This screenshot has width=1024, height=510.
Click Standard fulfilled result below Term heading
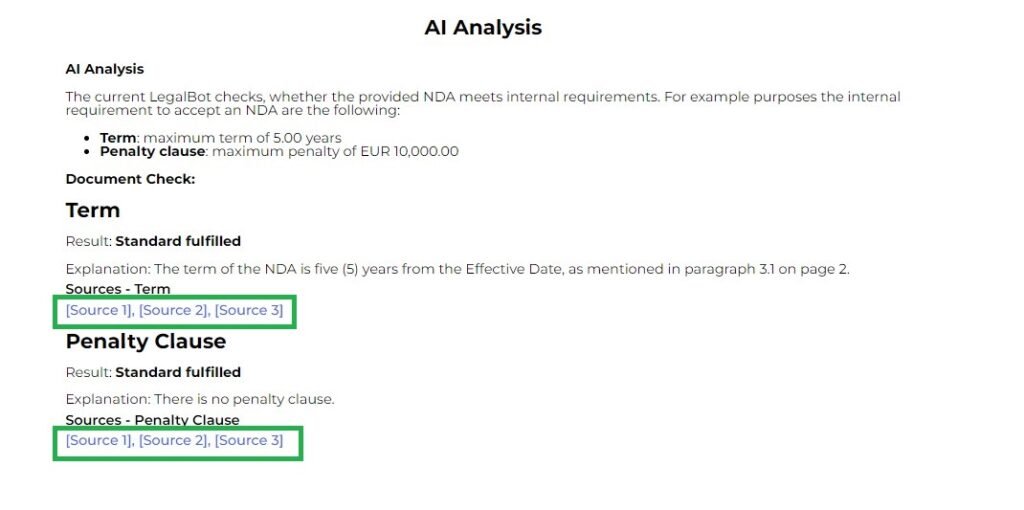[178, 241]
